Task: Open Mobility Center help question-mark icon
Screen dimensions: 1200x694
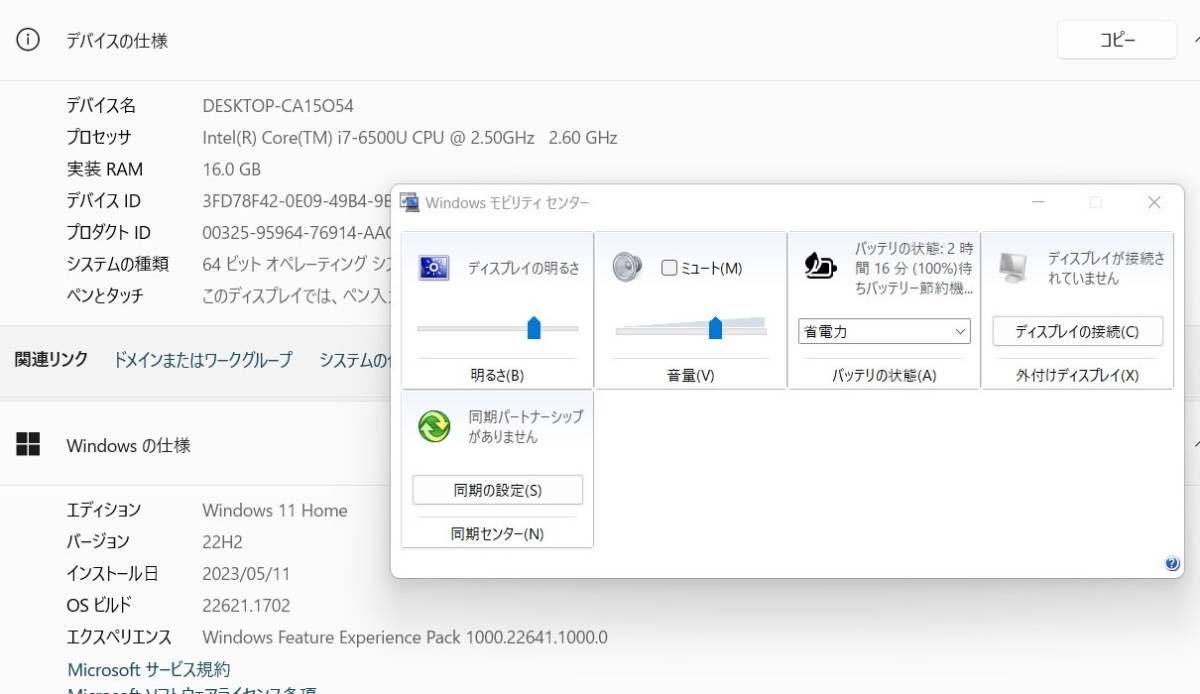Action: [1172, 564]
